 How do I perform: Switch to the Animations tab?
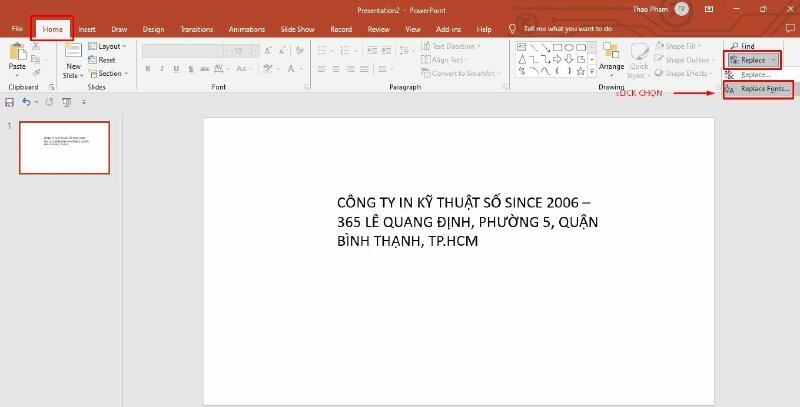click(246, 29)
